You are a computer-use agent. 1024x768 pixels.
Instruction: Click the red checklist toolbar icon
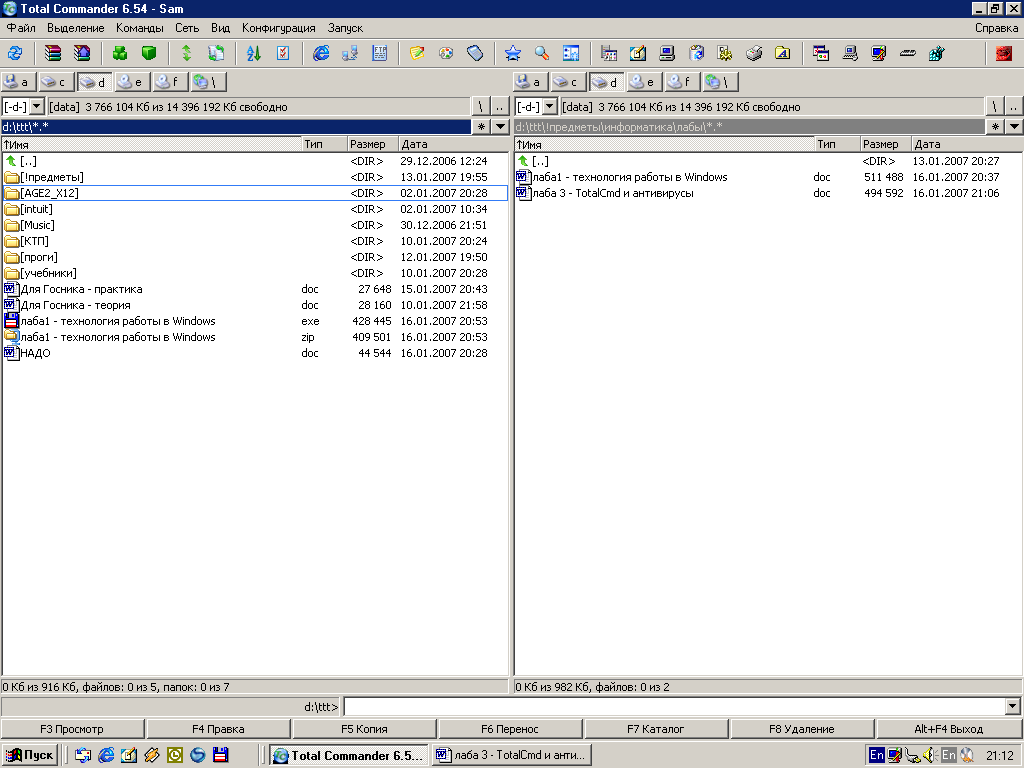[x=283, y=53]
